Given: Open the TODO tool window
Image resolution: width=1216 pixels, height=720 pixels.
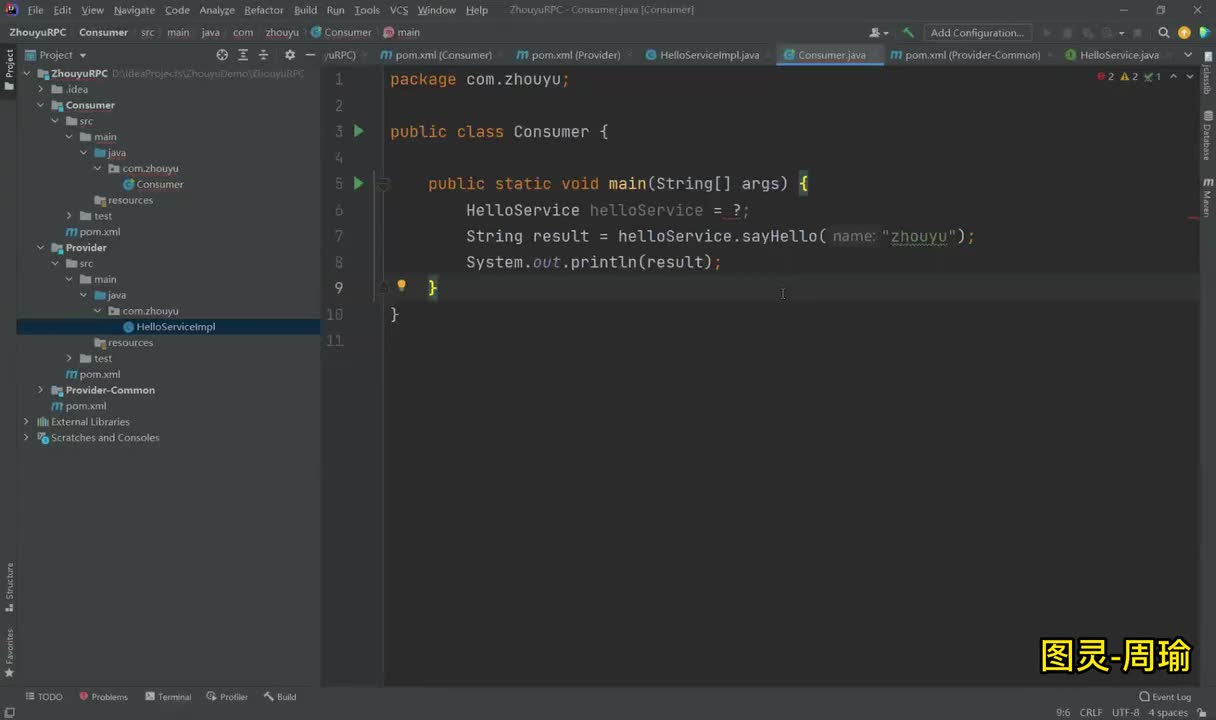Looking at the screenshot, I should [x=44, y=697].
